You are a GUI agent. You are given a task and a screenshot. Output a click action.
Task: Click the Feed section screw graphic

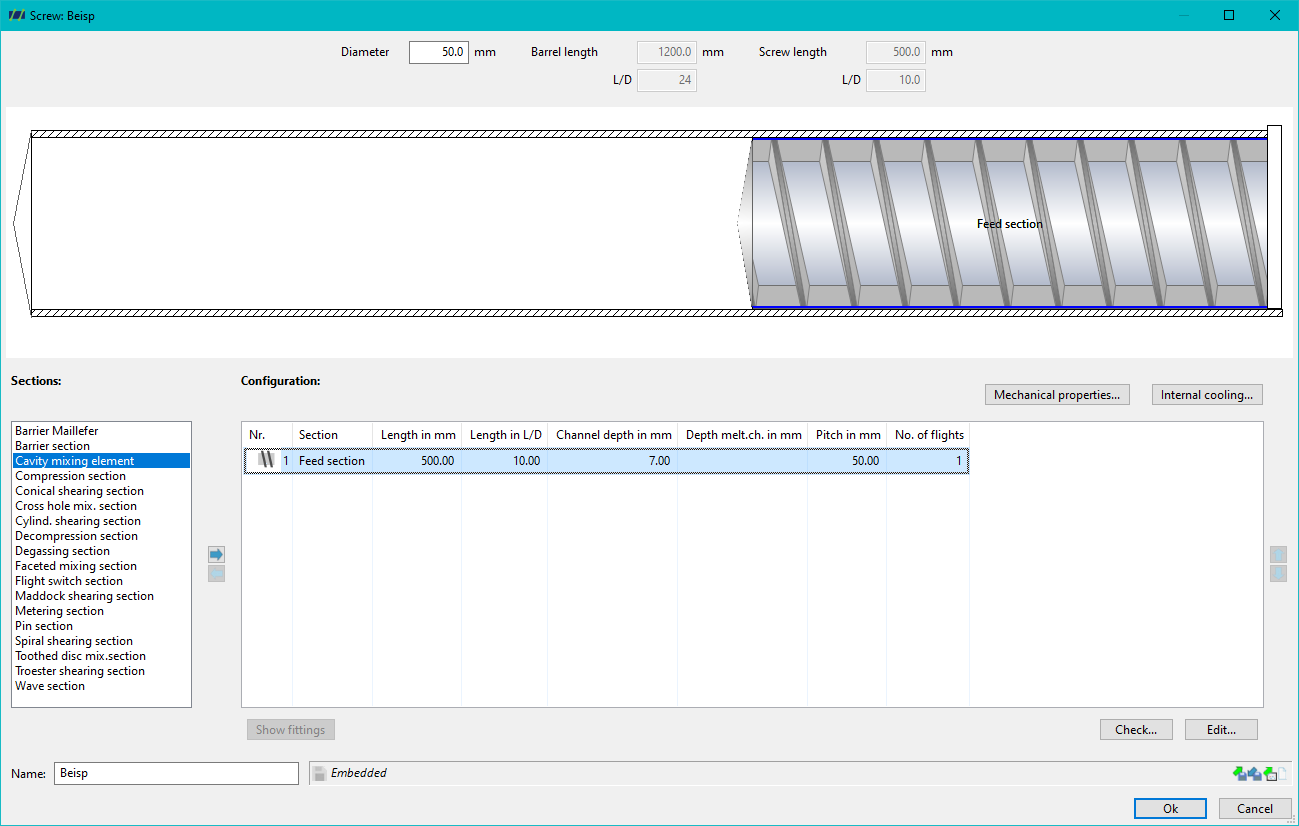[x=1009, y=223]
